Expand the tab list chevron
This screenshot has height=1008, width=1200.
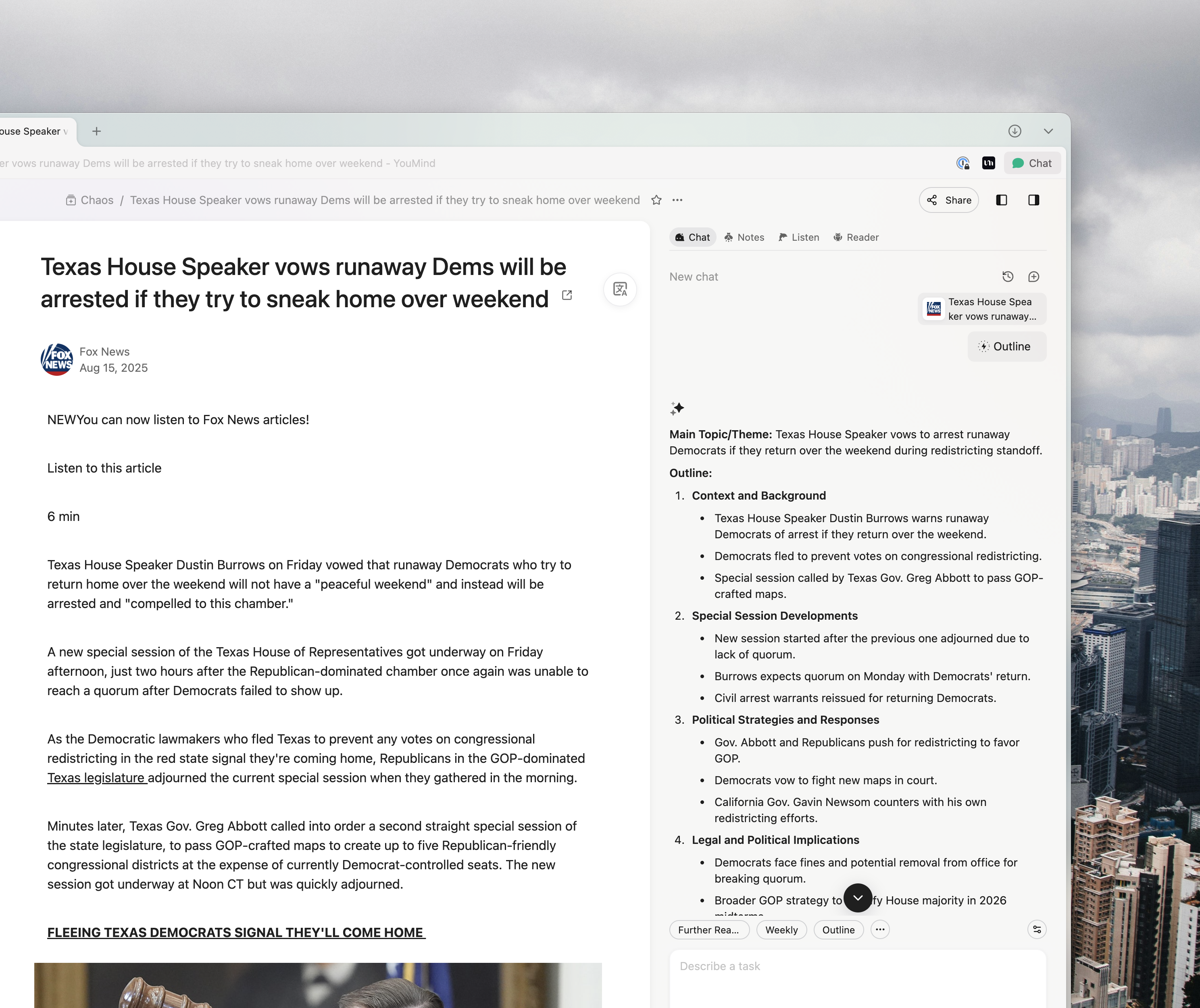pos(1048,131)
